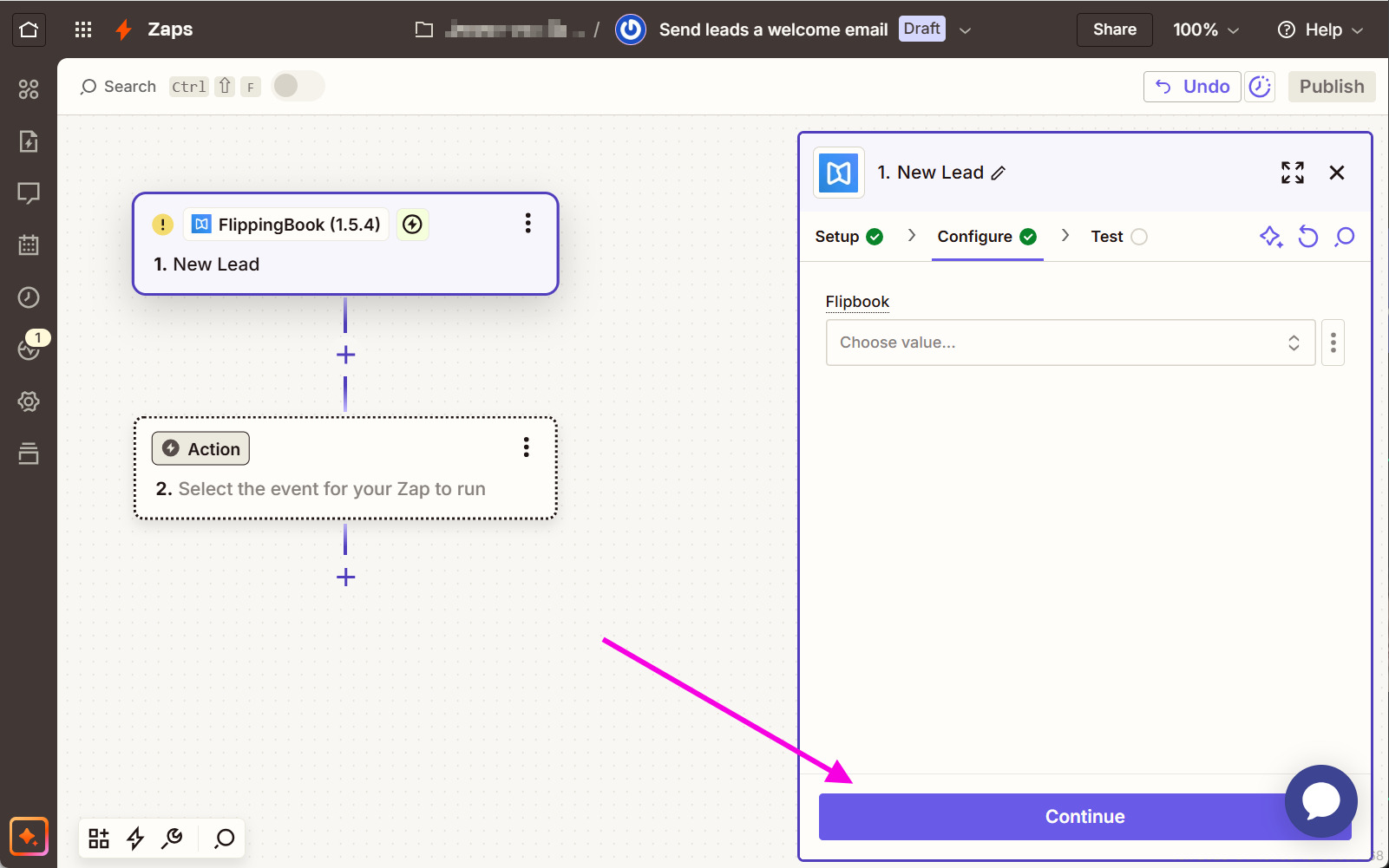Screen dimensions: 1389x868
Task: Open the Flipbook field options menu
Action: (x=1333, y=343)
